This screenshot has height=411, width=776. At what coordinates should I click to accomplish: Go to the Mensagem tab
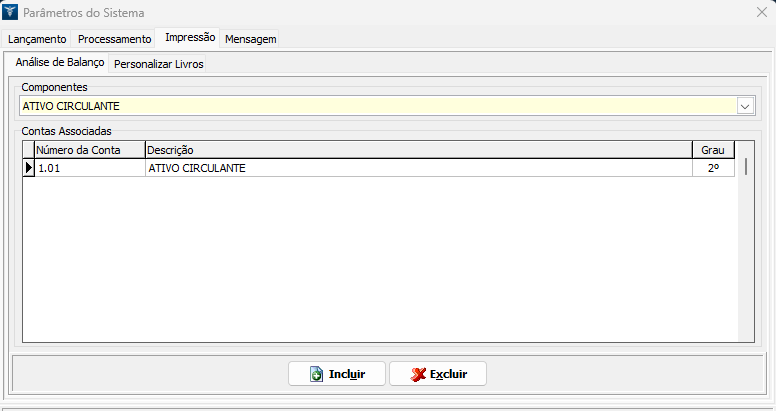[251, 39]
